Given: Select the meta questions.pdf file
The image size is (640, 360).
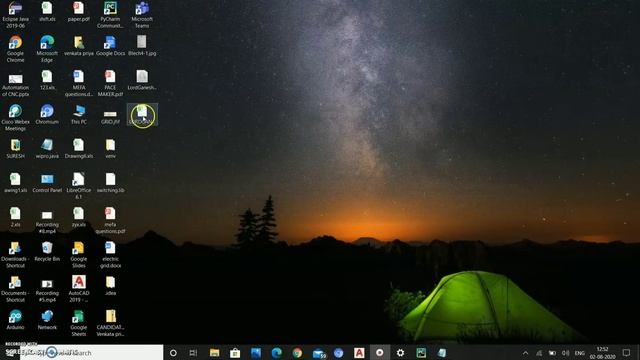Looking at the screenshot, I should tap(110, 221).
